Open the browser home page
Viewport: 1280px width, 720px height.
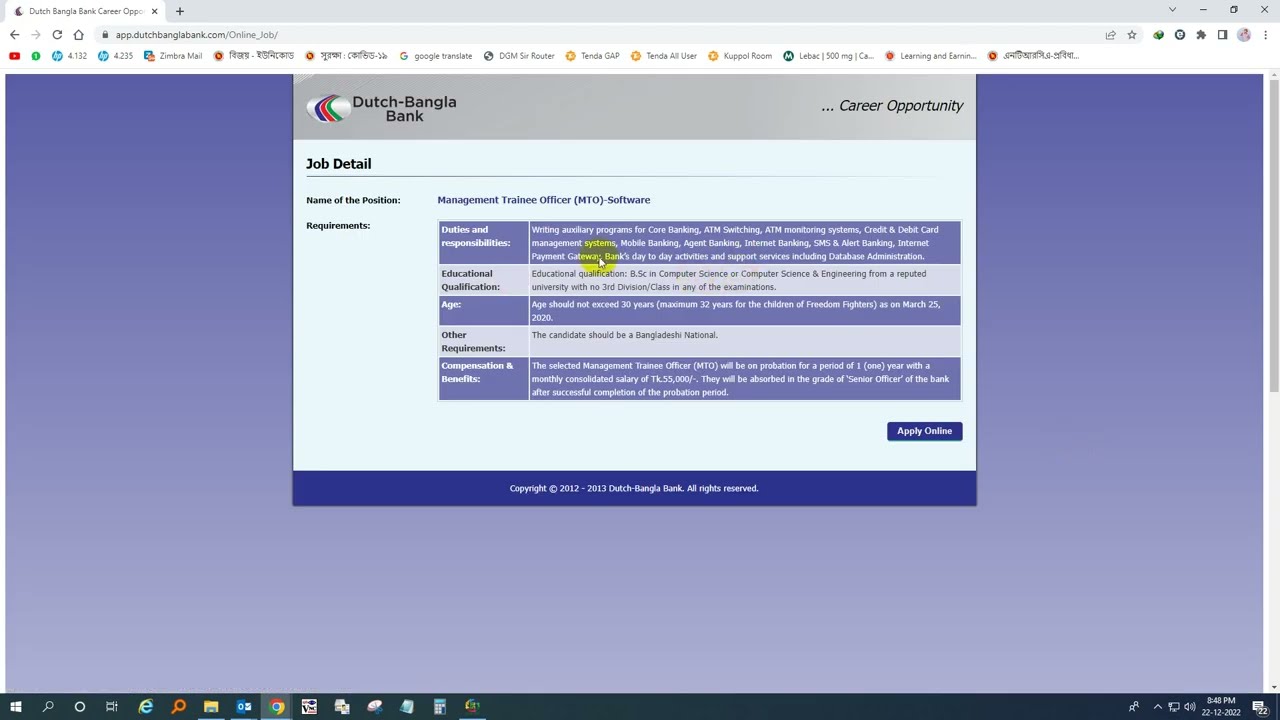(x=78, y=35)
